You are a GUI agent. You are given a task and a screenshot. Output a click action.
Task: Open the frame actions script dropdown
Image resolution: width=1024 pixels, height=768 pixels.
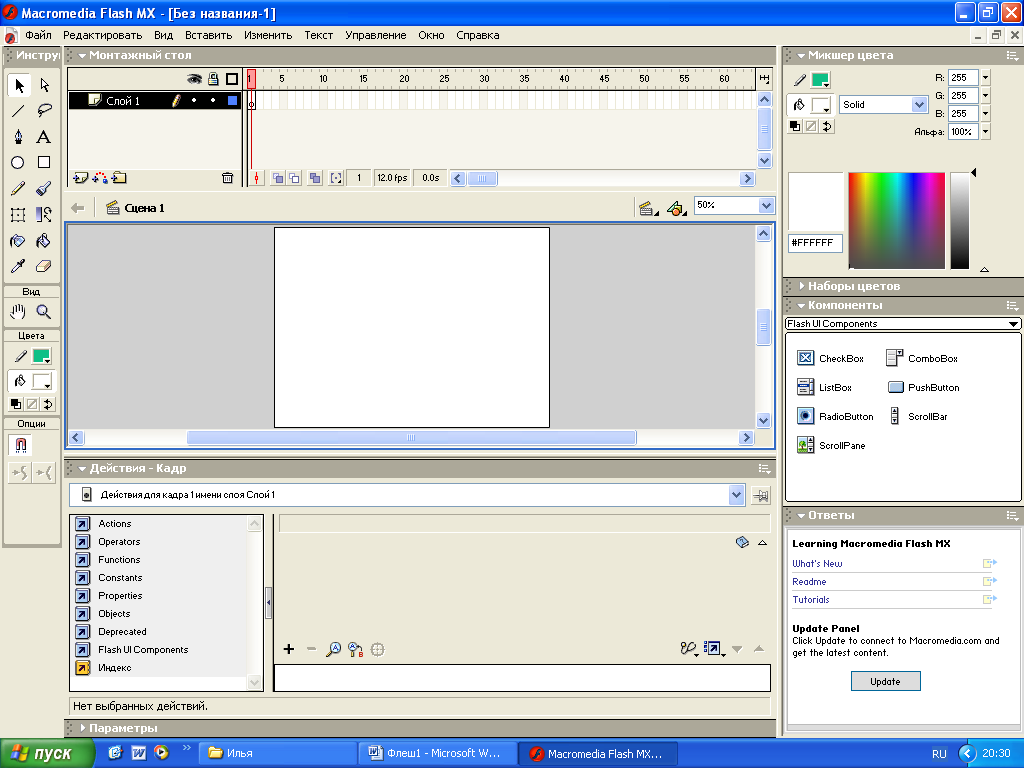click(x=737, y=495)
